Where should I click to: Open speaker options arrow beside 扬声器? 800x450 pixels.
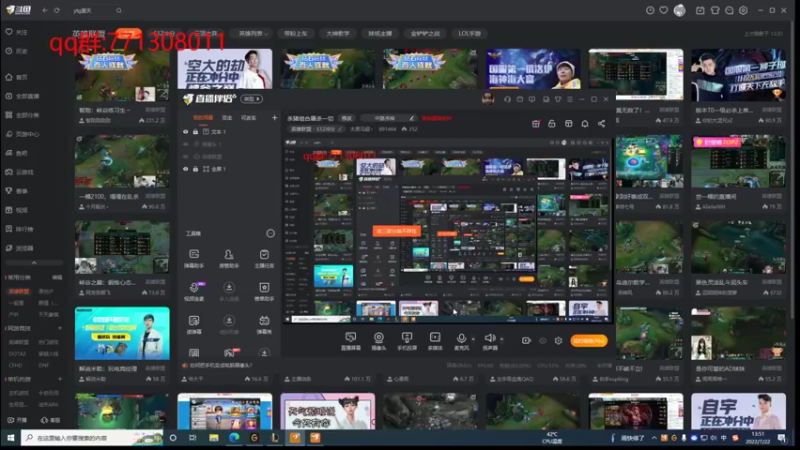pos(502,339)
